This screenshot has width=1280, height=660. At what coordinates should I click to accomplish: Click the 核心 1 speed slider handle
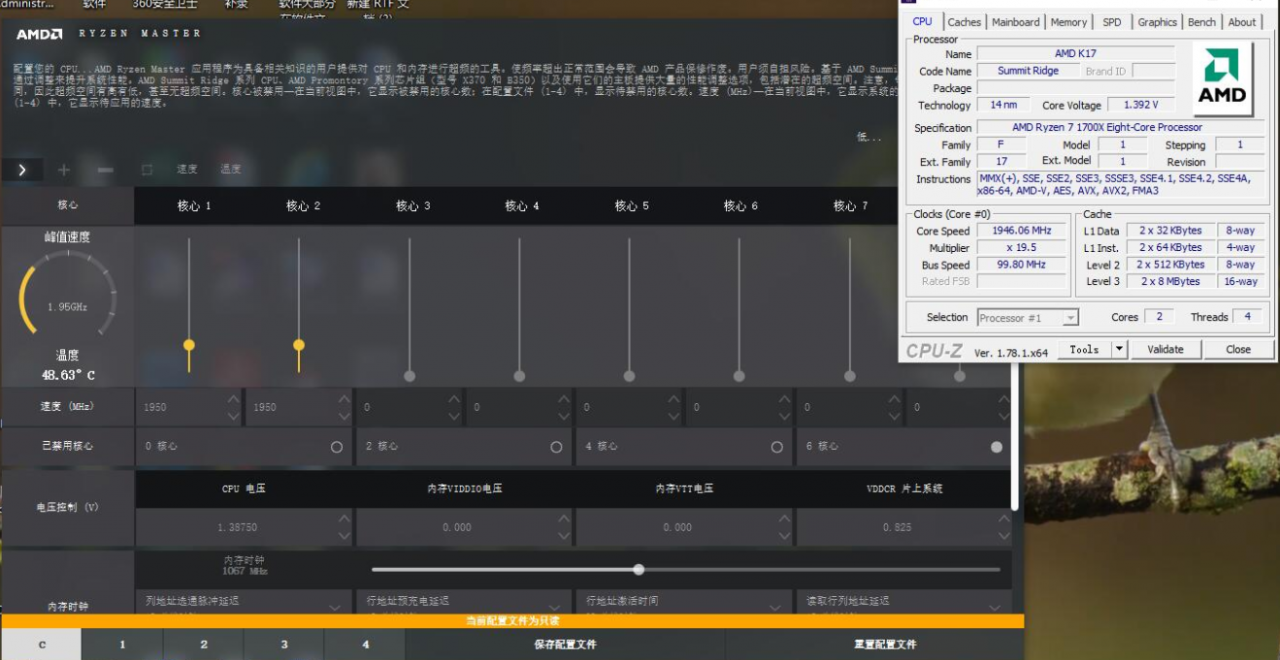pyautogui.click(x=189, y=345)
